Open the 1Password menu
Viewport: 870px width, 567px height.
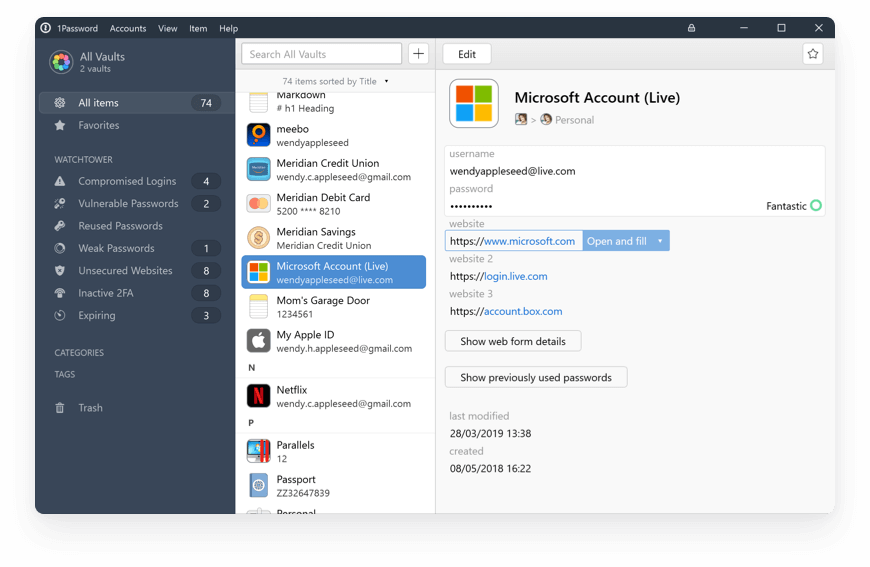tap(77, 28)
